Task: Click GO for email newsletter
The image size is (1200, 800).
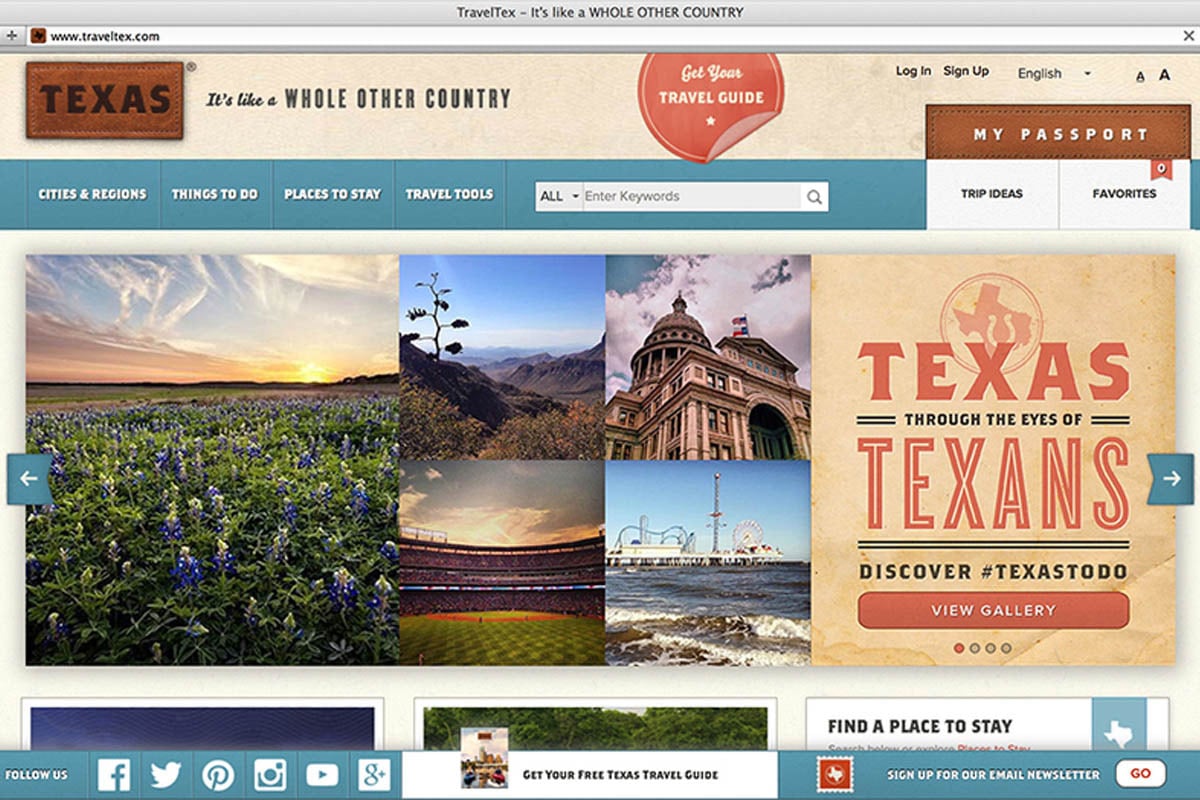Action: coord(1140,773)
